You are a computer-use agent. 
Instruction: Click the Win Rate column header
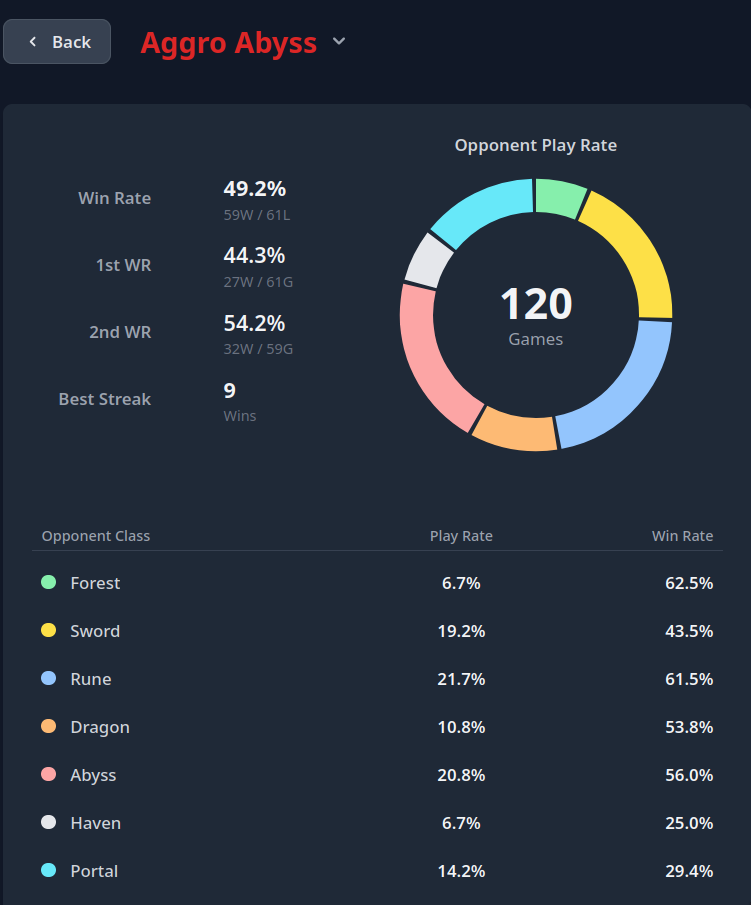point(682,536)
